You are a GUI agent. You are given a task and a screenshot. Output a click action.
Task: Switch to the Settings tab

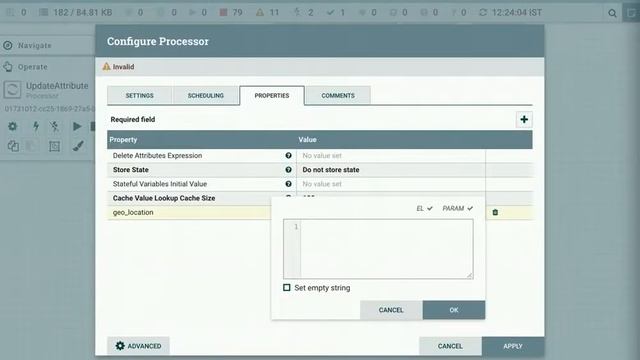(x=140, y=96)
